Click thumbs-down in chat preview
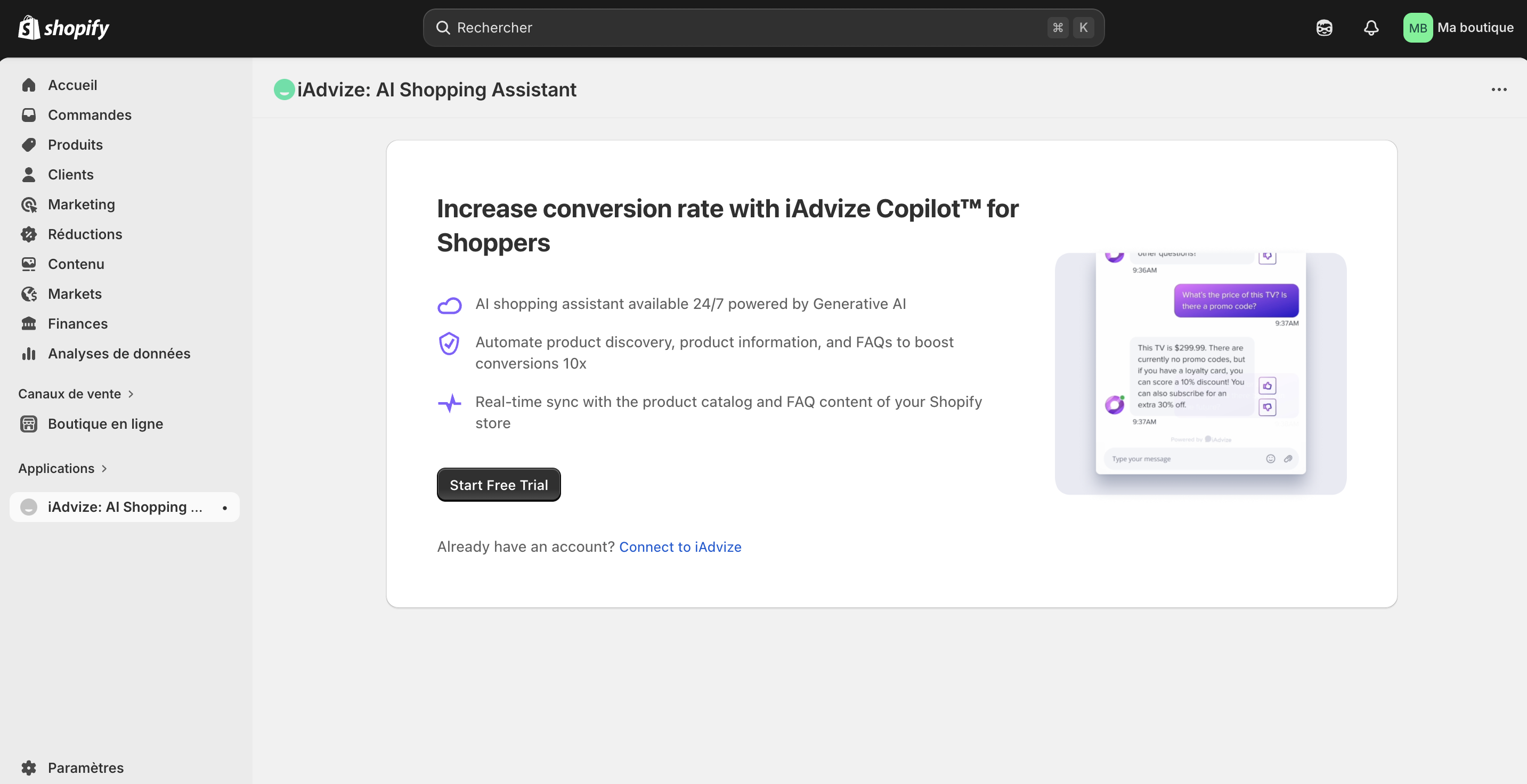Image resolution: width=1527 pixels, height=784 pixels. point(1267,407)
